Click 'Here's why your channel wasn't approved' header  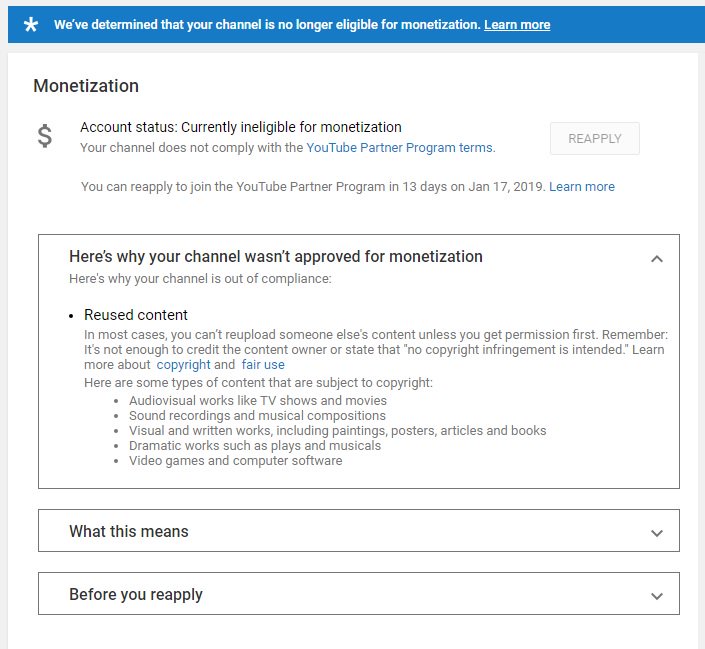[276, 256]
